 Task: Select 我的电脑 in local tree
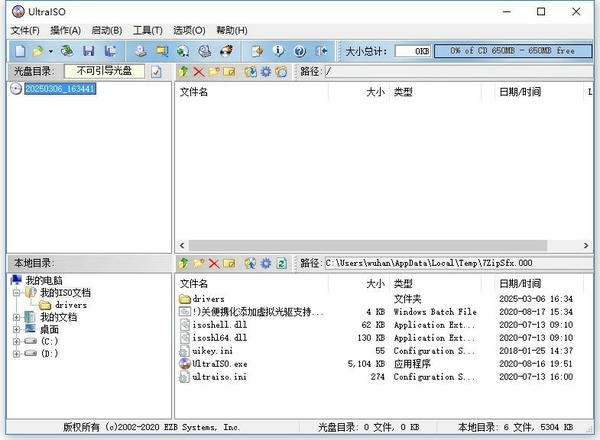(44, 280)
